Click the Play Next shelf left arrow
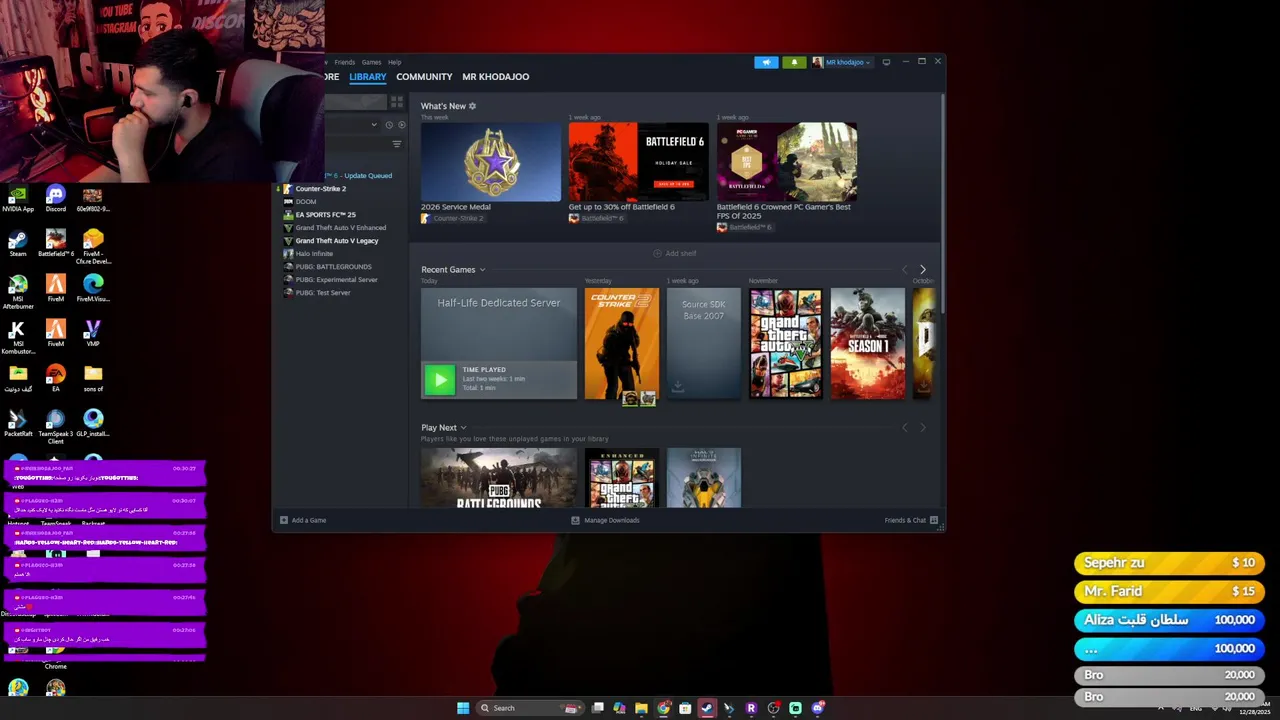 click(x=905, y=428)
